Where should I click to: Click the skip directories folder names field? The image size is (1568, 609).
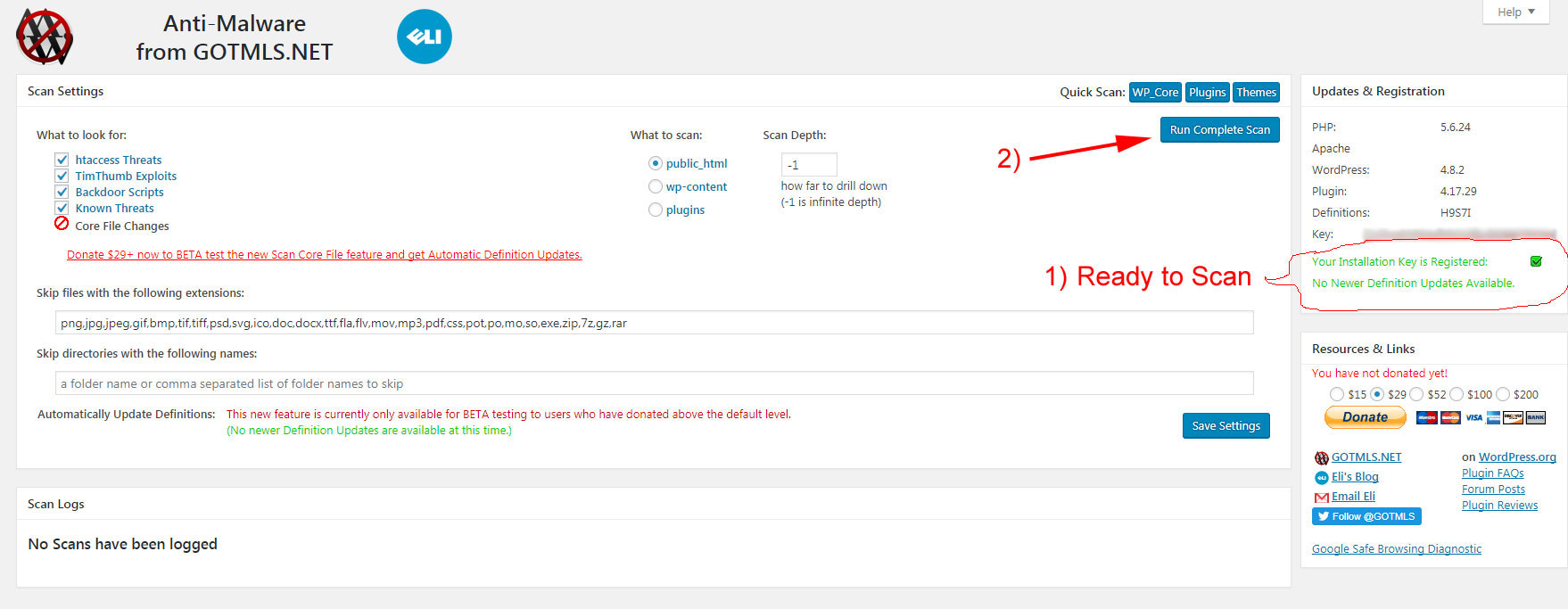tap(654, 383)
